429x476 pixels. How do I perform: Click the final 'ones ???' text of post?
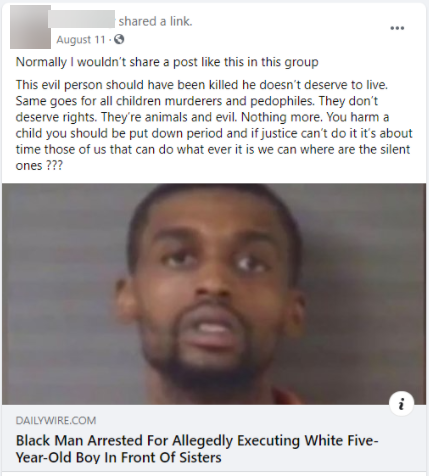(39, 166)
